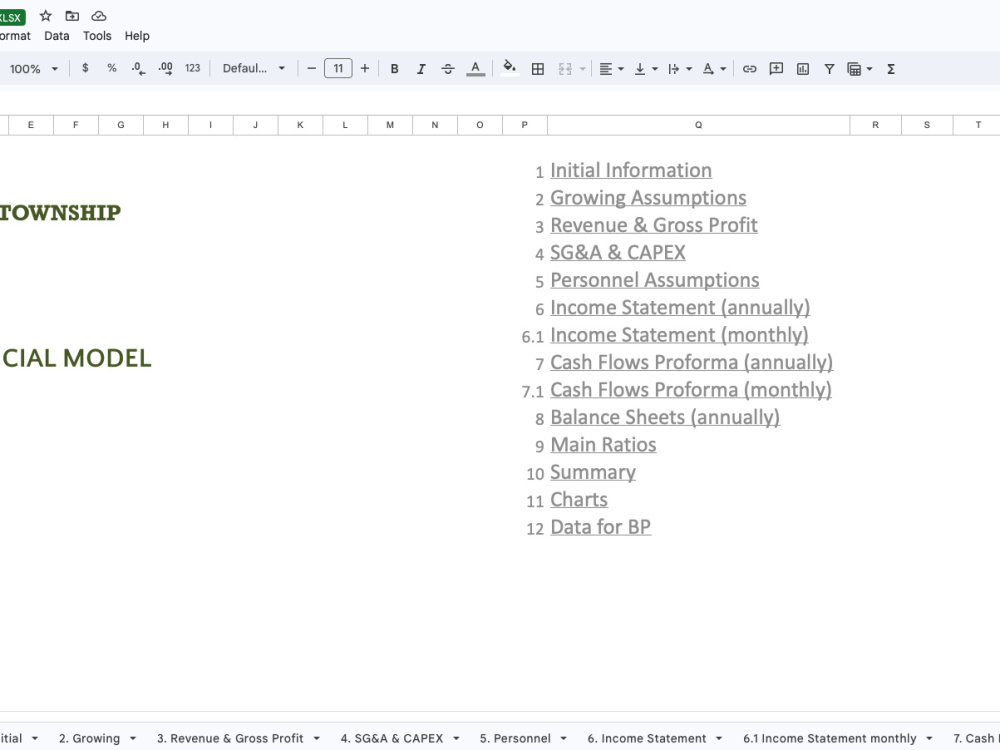This screenshot has width=1000, height=750.
Task: Open Cash Flows Proforma (monthly) link
Action: pos(691,390)
